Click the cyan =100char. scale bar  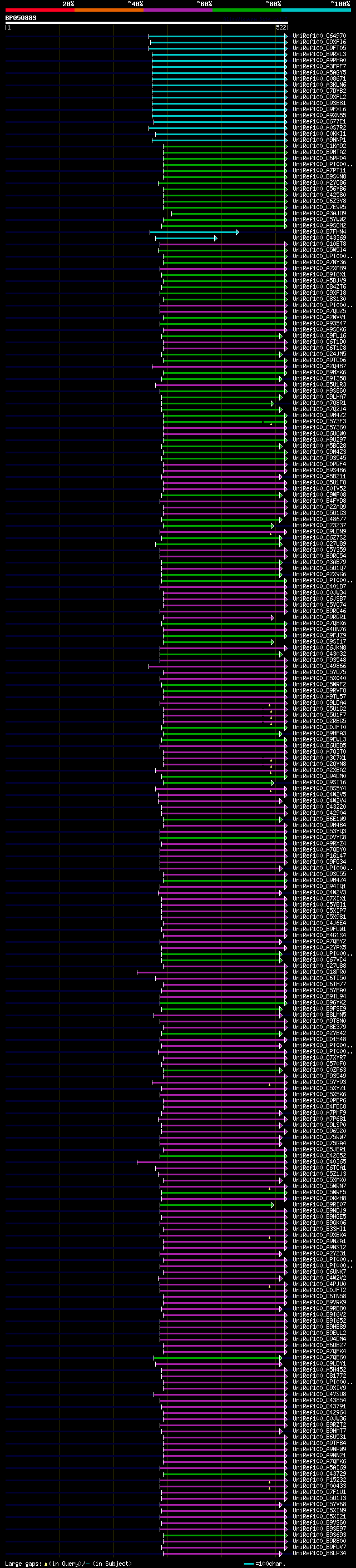point(249,1563)
